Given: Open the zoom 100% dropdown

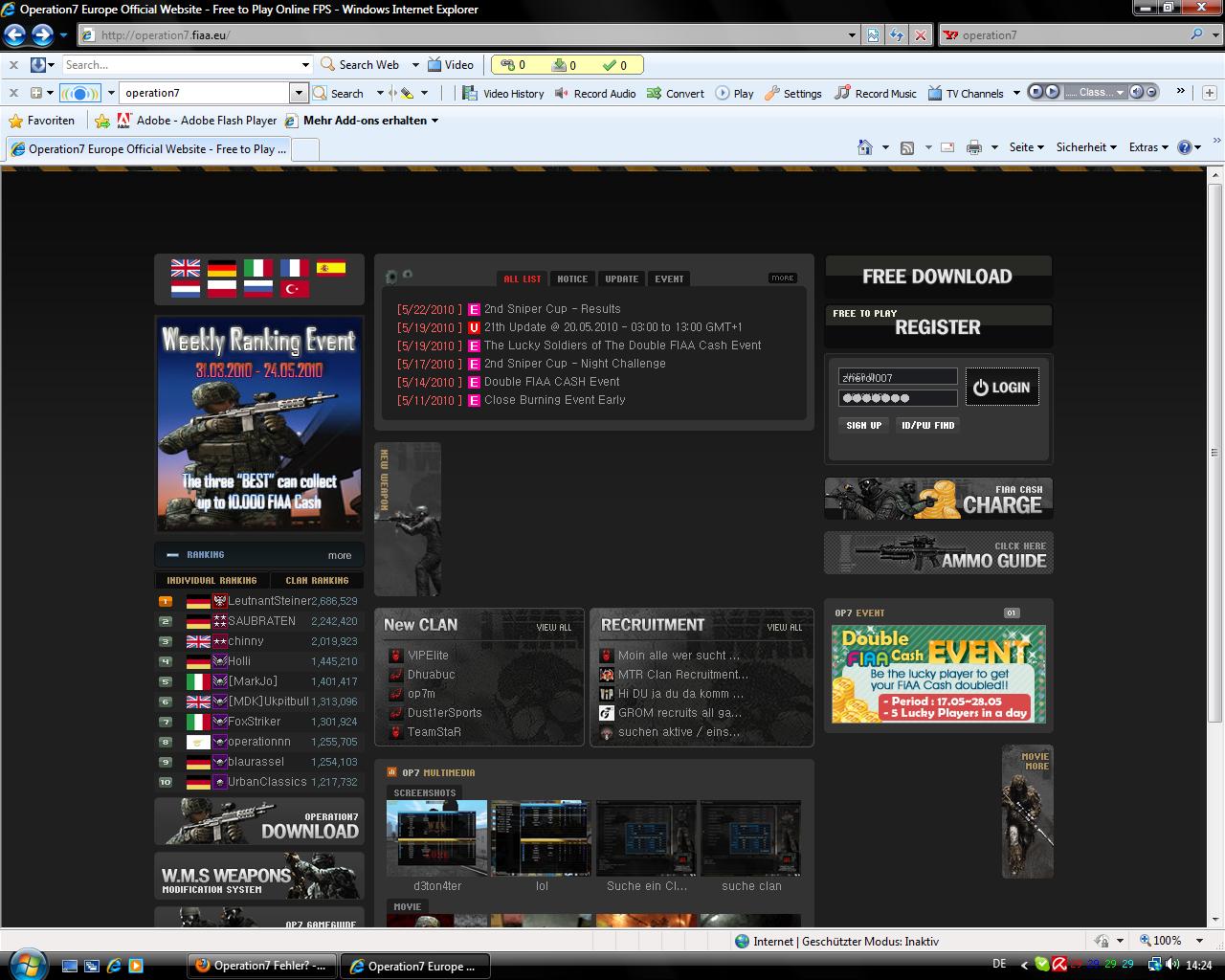Looking at the screenshot, I should tap(1199, 941).
